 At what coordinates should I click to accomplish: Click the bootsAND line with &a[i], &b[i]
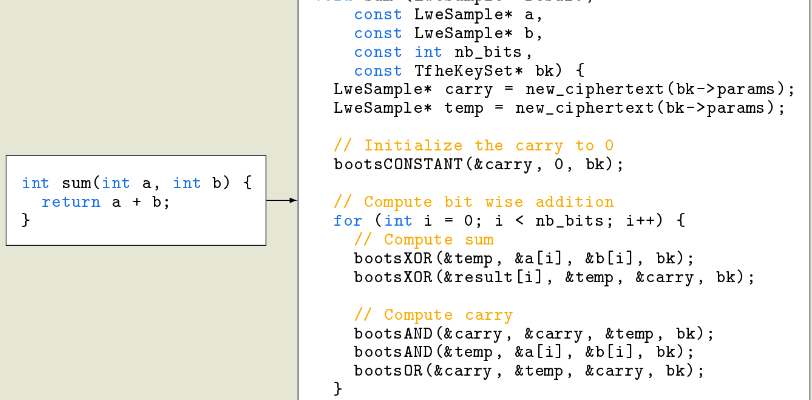click(x=524, y=352)
